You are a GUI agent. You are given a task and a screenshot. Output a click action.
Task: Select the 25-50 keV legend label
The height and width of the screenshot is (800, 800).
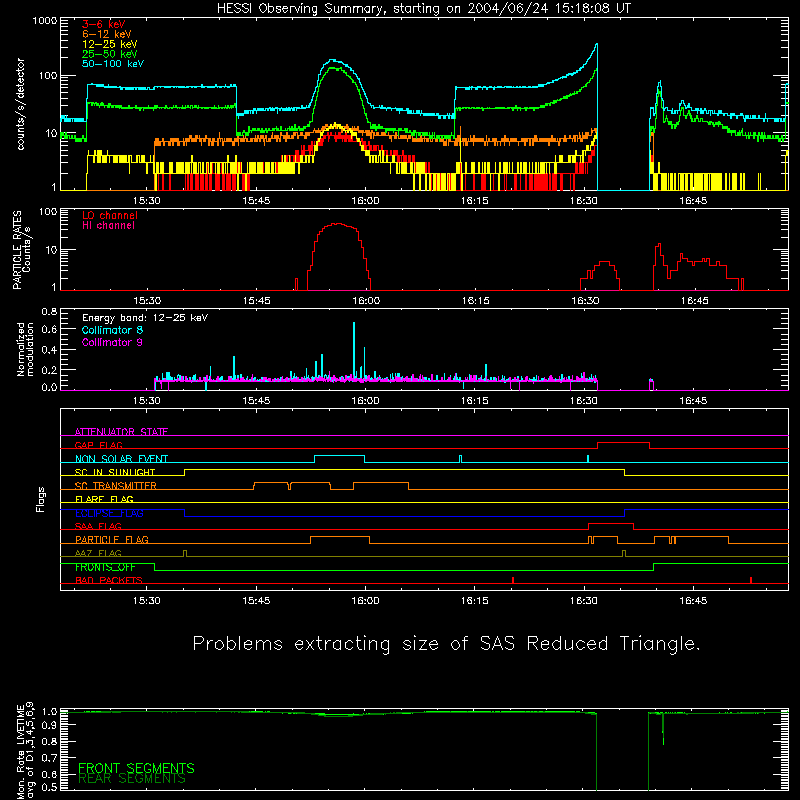pos(110,54)
